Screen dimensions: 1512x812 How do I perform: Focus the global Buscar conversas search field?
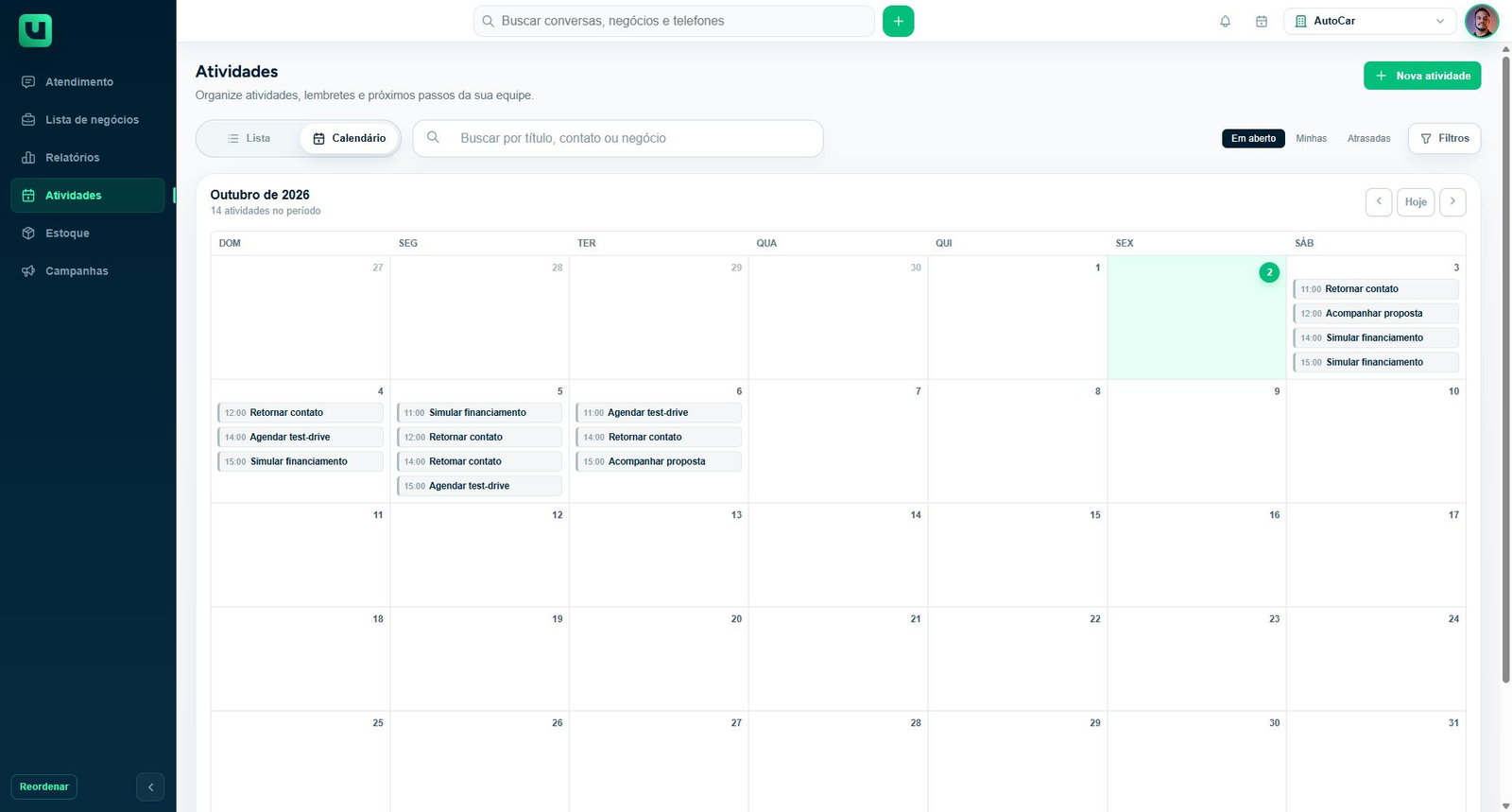point(674,21)
